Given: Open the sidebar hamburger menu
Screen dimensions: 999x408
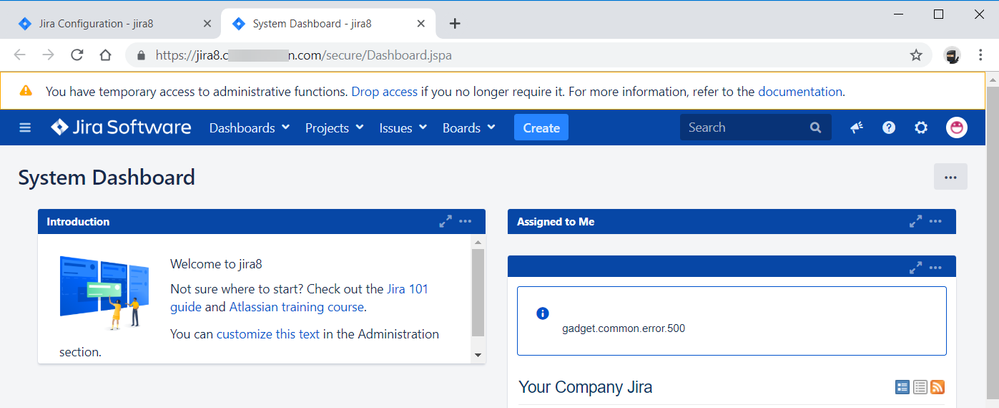Looking at the screenshot, I should point(25,128).
